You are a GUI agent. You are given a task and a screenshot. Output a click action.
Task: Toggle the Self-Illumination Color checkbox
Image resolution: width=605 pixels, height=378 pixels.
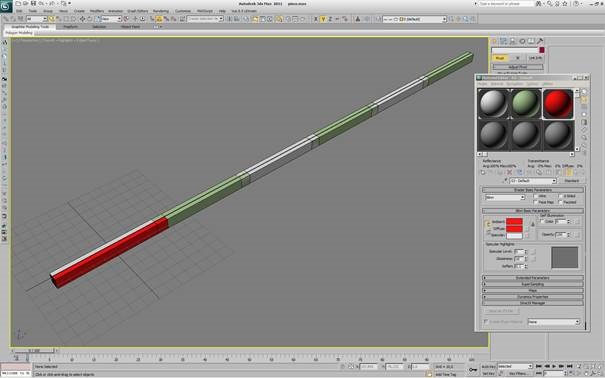542,221
